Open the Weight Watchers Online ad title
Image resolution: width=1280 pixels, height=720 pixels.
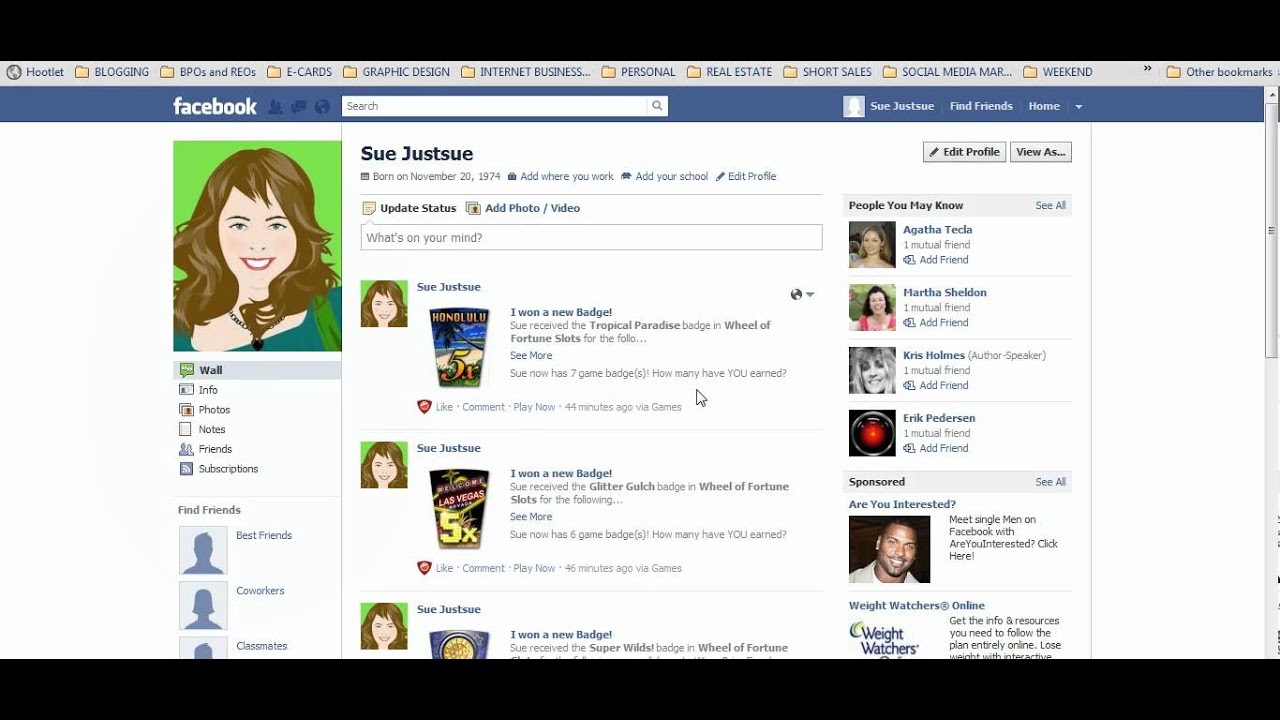[917, 605]
